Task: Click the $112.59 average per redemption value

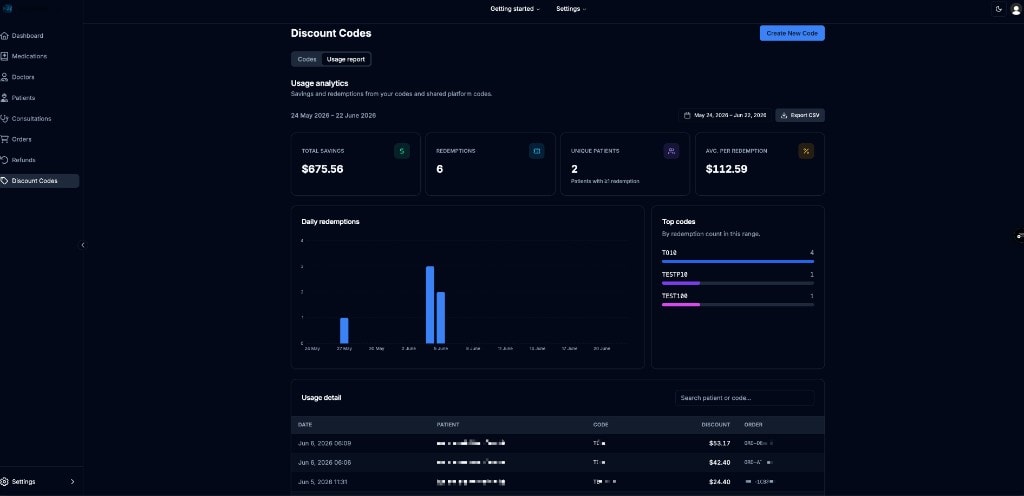Action: point(726,169)
